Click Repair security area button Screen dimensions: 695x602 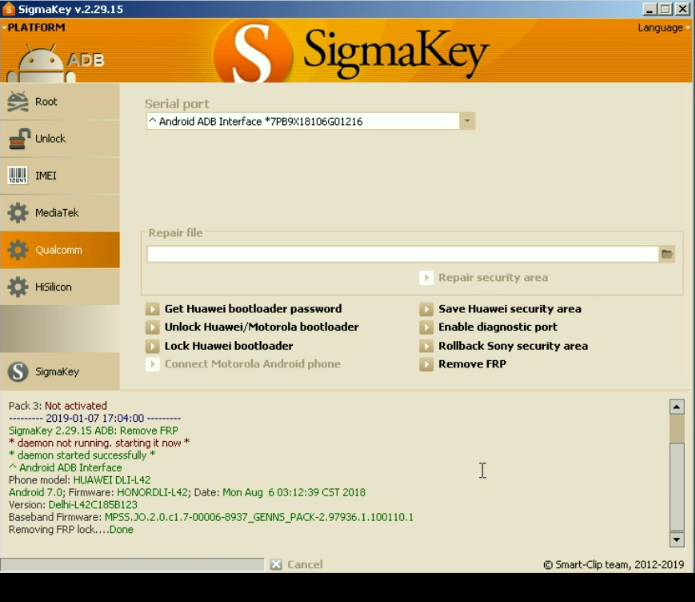484,278
